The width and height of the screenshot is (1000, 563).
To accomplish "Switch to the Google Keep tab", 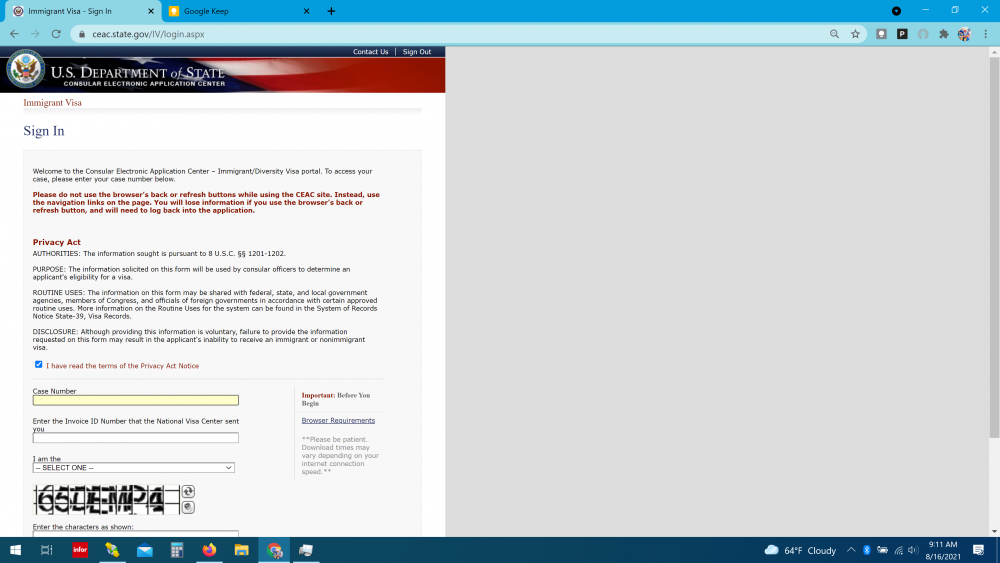I will coord(239,11).
